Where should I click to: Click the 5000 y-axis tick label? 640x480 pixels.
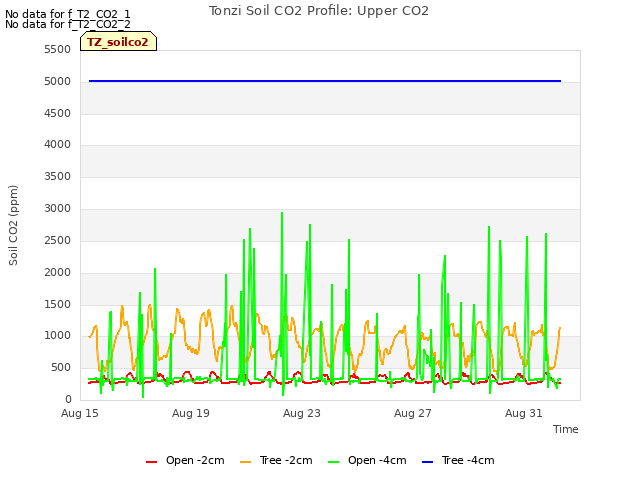[58, 82]
